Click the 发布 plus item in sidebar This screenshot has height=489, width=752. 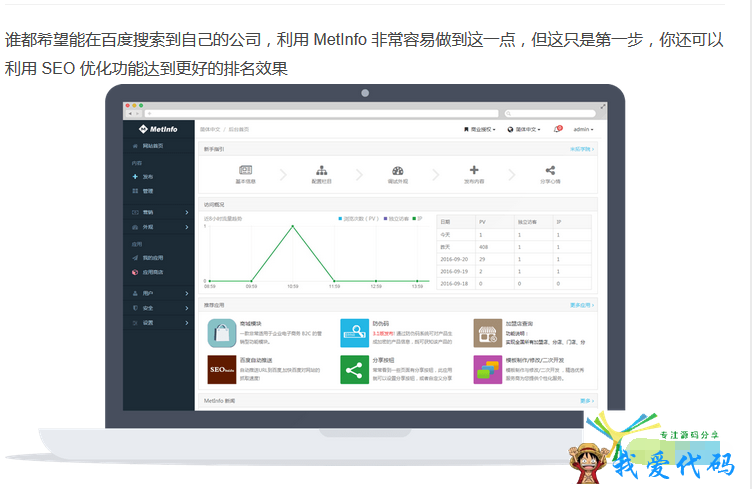pos(143,177)
